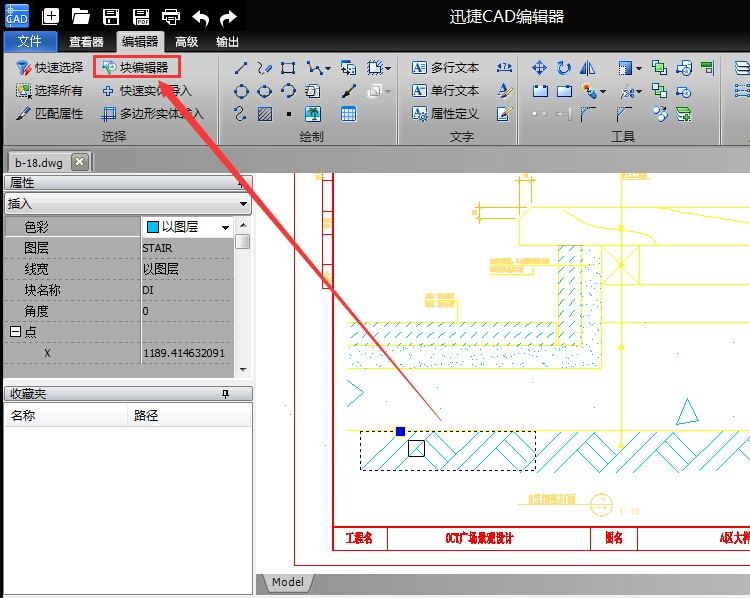Click properties panel scroll down arrow
Viewport: 750px width, 598px height.
coord(243,370)
